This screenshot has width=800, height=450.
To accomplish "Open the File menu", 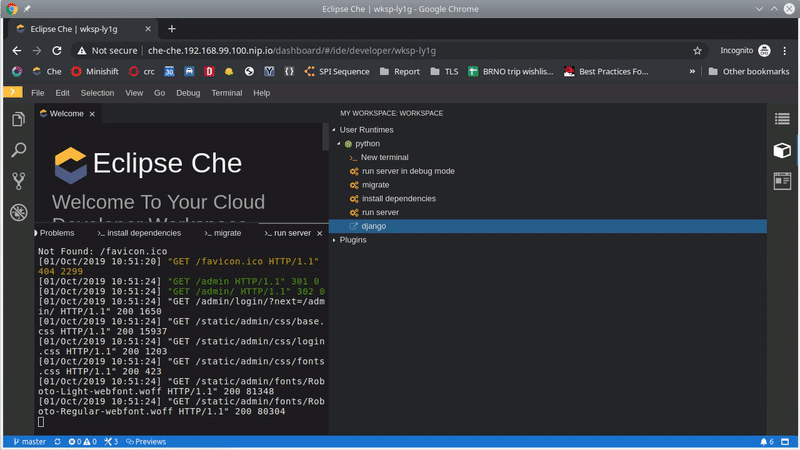I will pos(38,93).
